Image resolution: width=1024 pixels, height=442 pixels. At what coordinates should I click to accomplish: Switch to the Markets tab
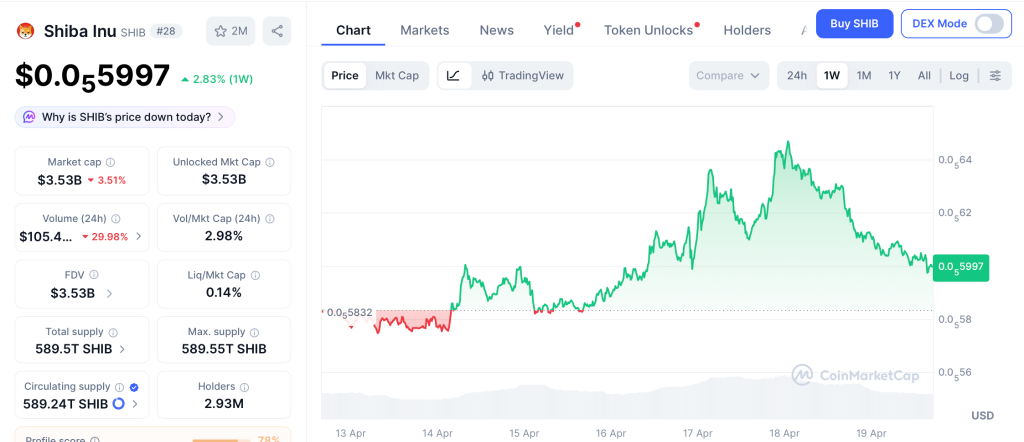pyautogui.click(x=425, y=30)
